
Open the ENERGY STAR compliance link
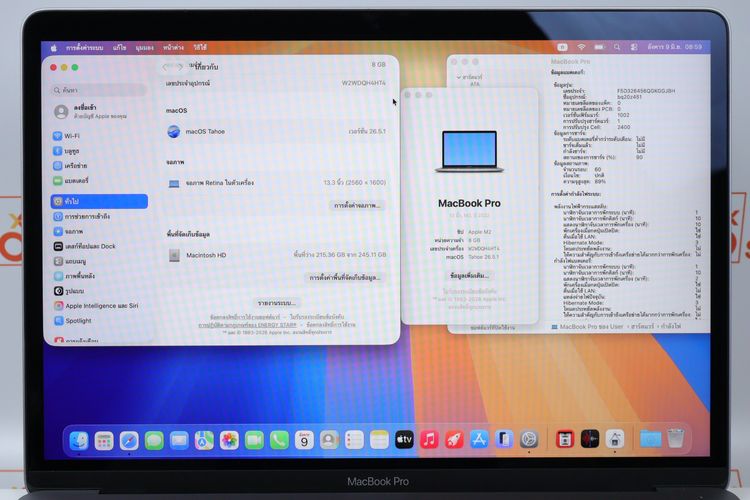247,325
